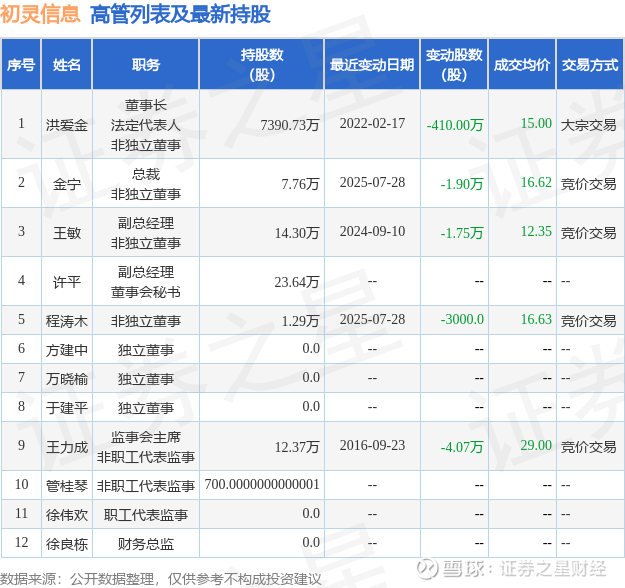The height and width of the screenshot is (588, 625).
Task: Click the name 程涛木
Action: pos(67,321)
